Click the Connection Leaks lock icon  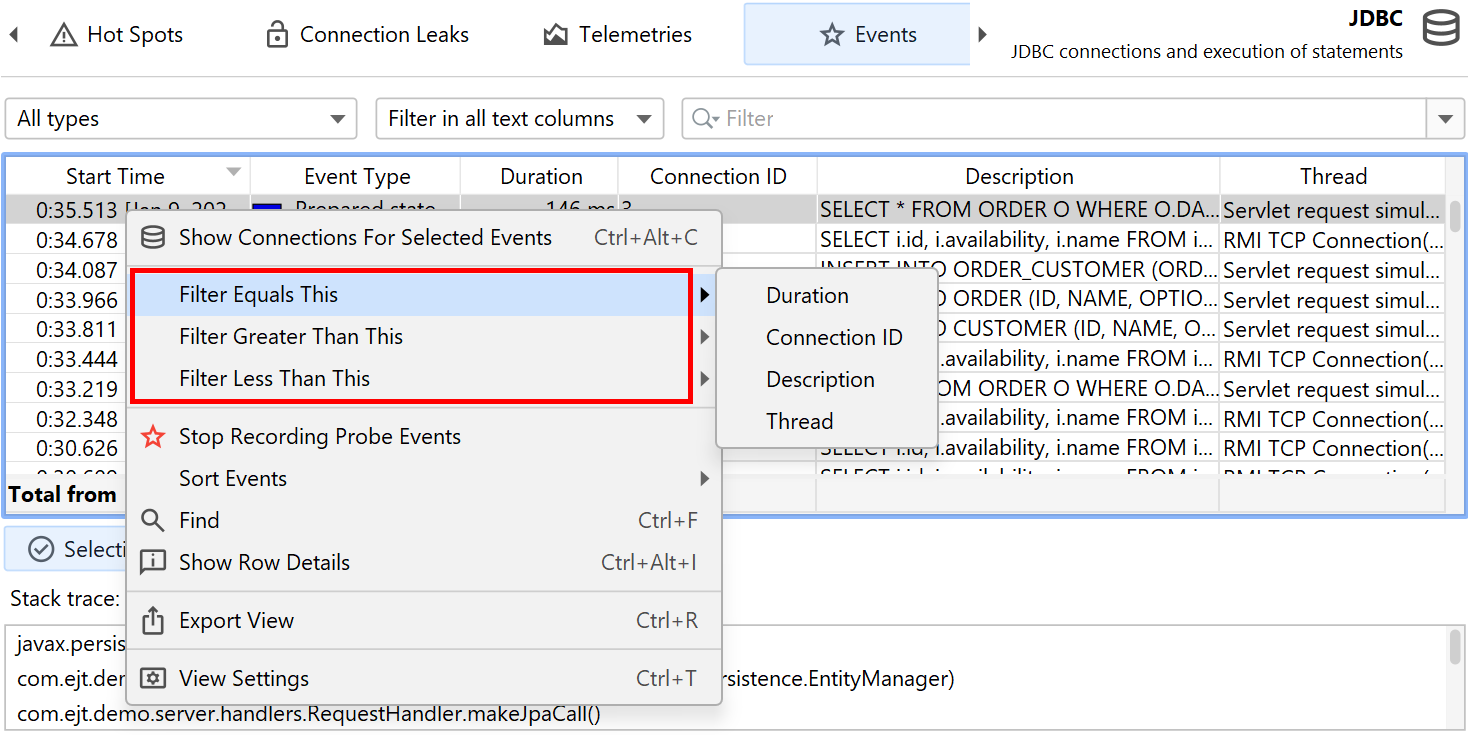(277, 35)
